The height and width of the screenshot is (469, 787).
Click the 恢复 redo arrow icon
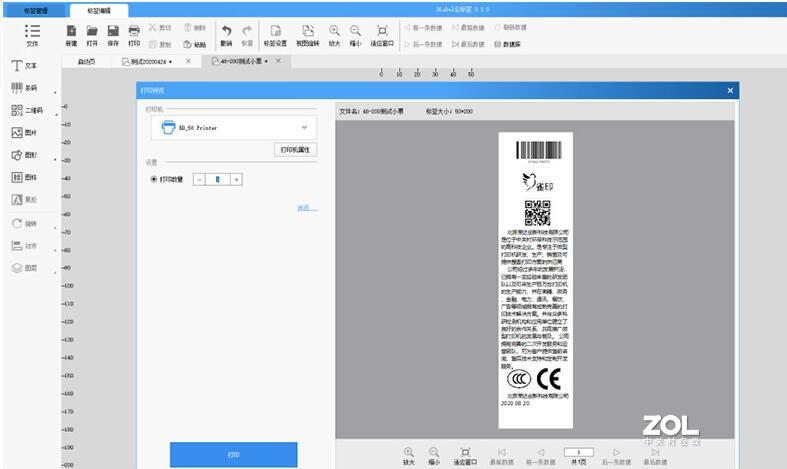coord(247,31)
